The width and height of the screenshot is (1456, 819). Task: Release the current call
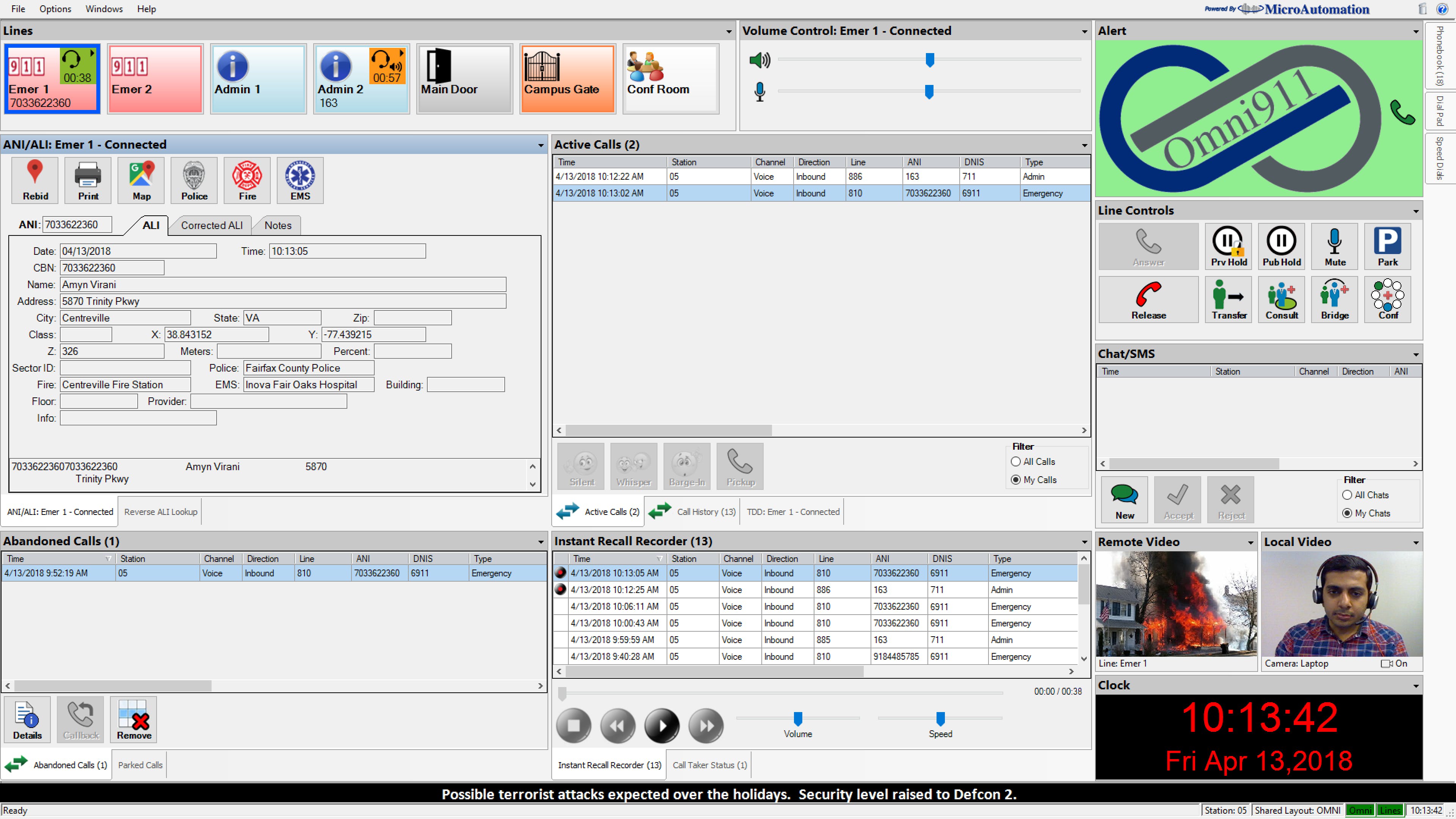tap(1148, 300)
